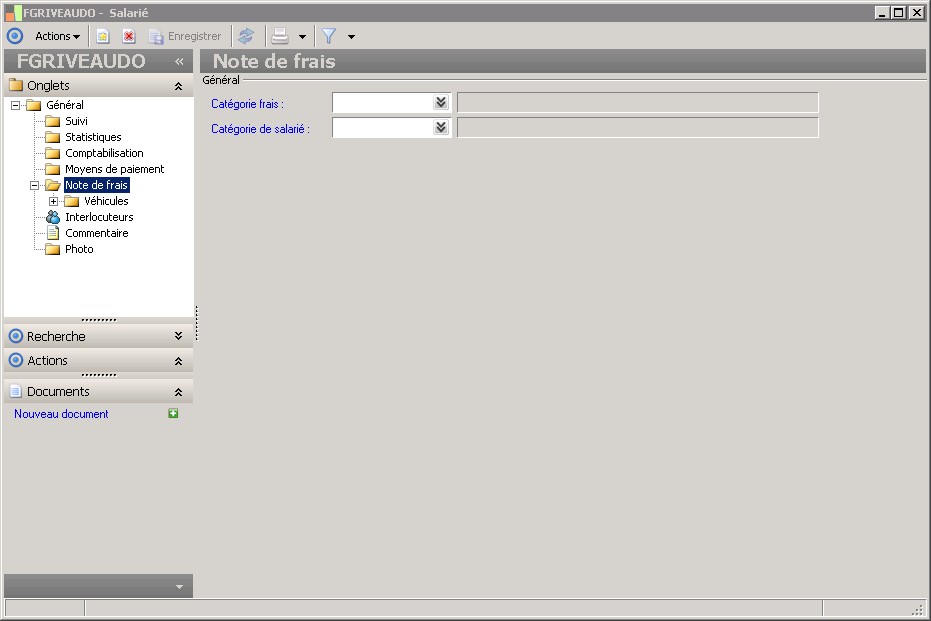
Task: Click the Recherche section icon
Action: pos(16,336)
